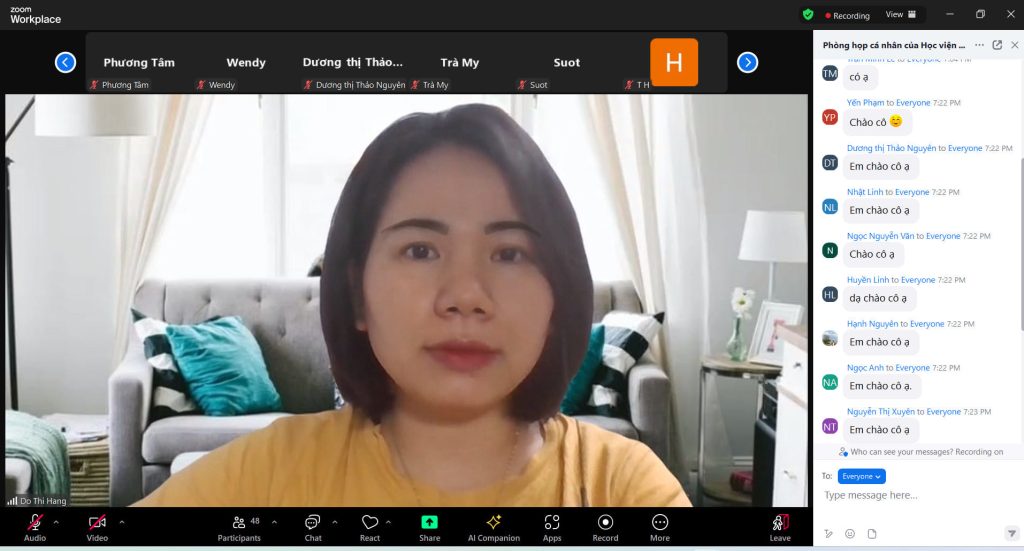Viewport: 1024px width, 551px height.
Task: Open the View layout menu
Action: pyautogui.click(x=900, y=15)
